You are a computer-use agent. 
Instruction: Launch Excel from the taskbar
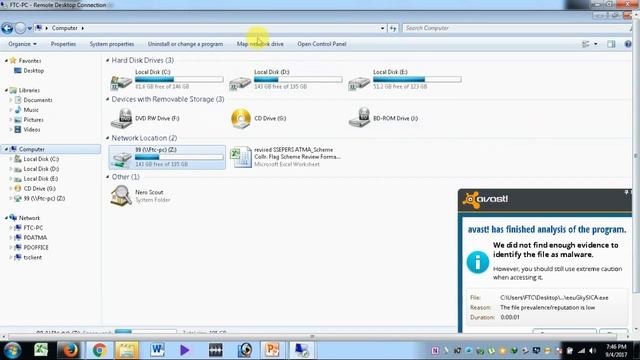[41, 350]
